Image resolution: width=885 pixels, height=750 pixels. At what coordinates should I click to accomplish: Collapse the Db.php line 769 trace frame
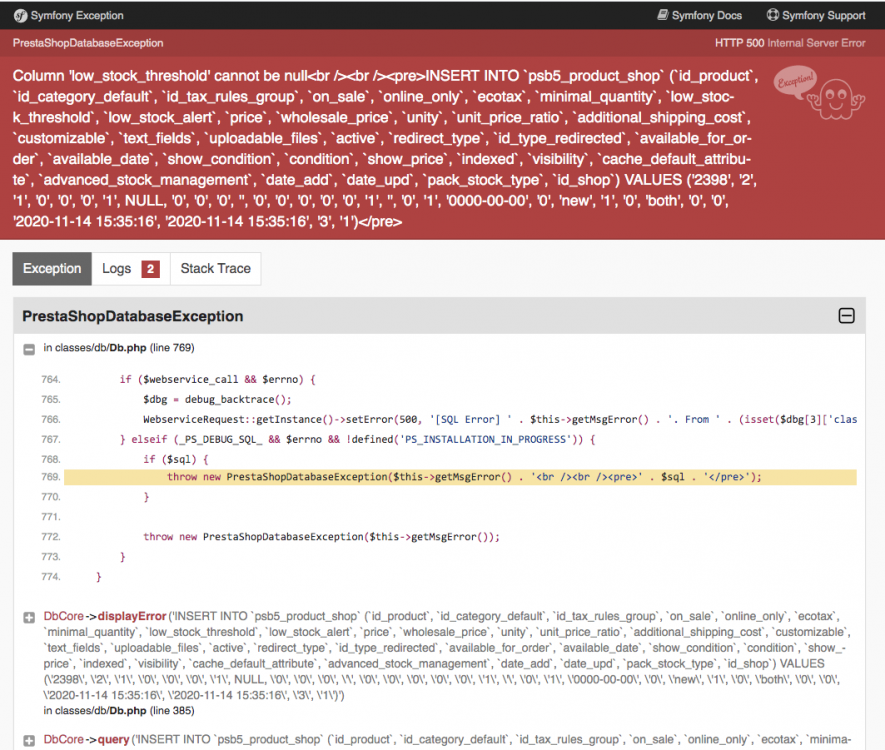tap(28, 348)
